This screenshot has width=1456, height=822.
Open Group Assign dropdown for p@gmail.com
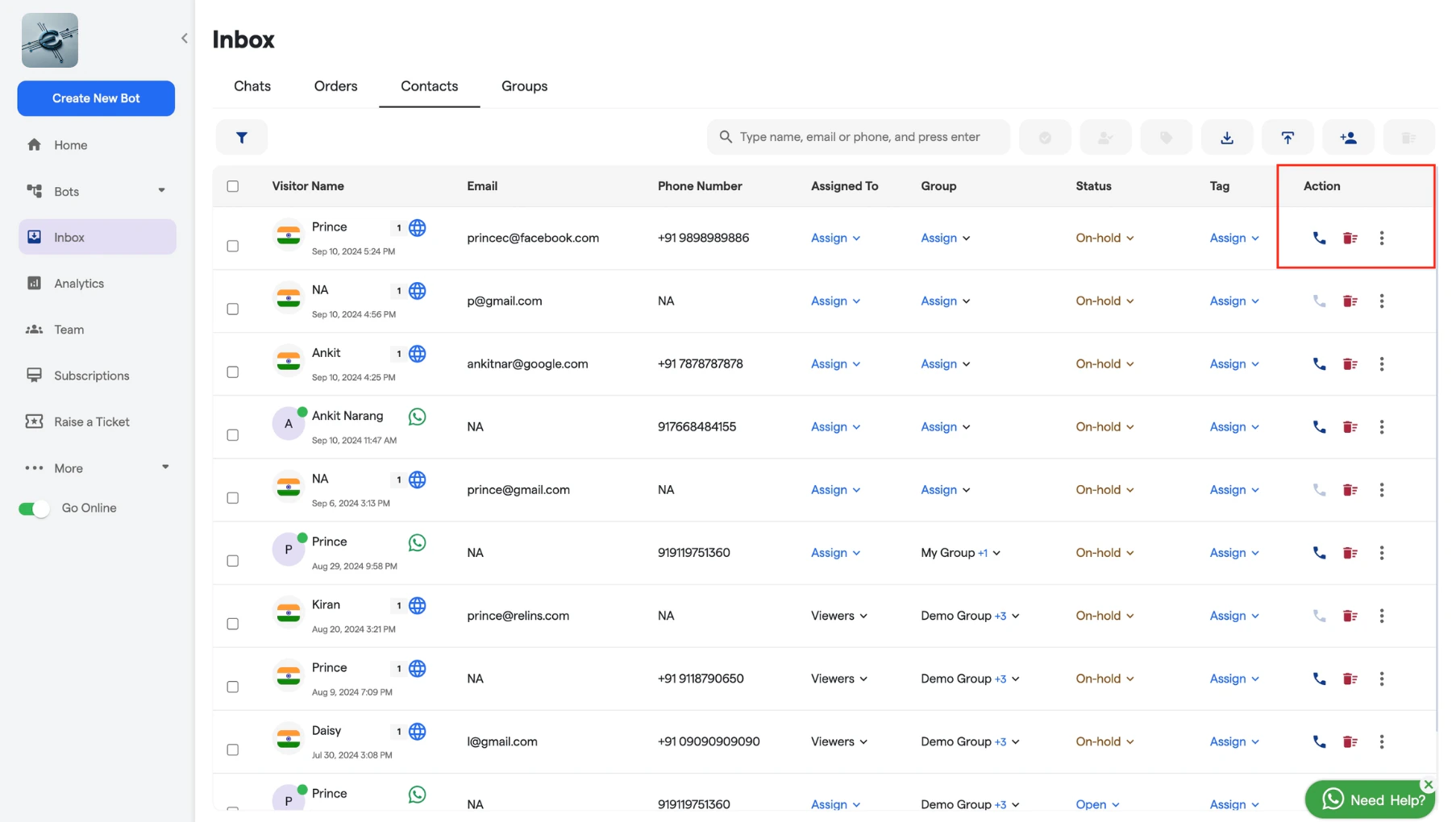[x=945, y=301]
